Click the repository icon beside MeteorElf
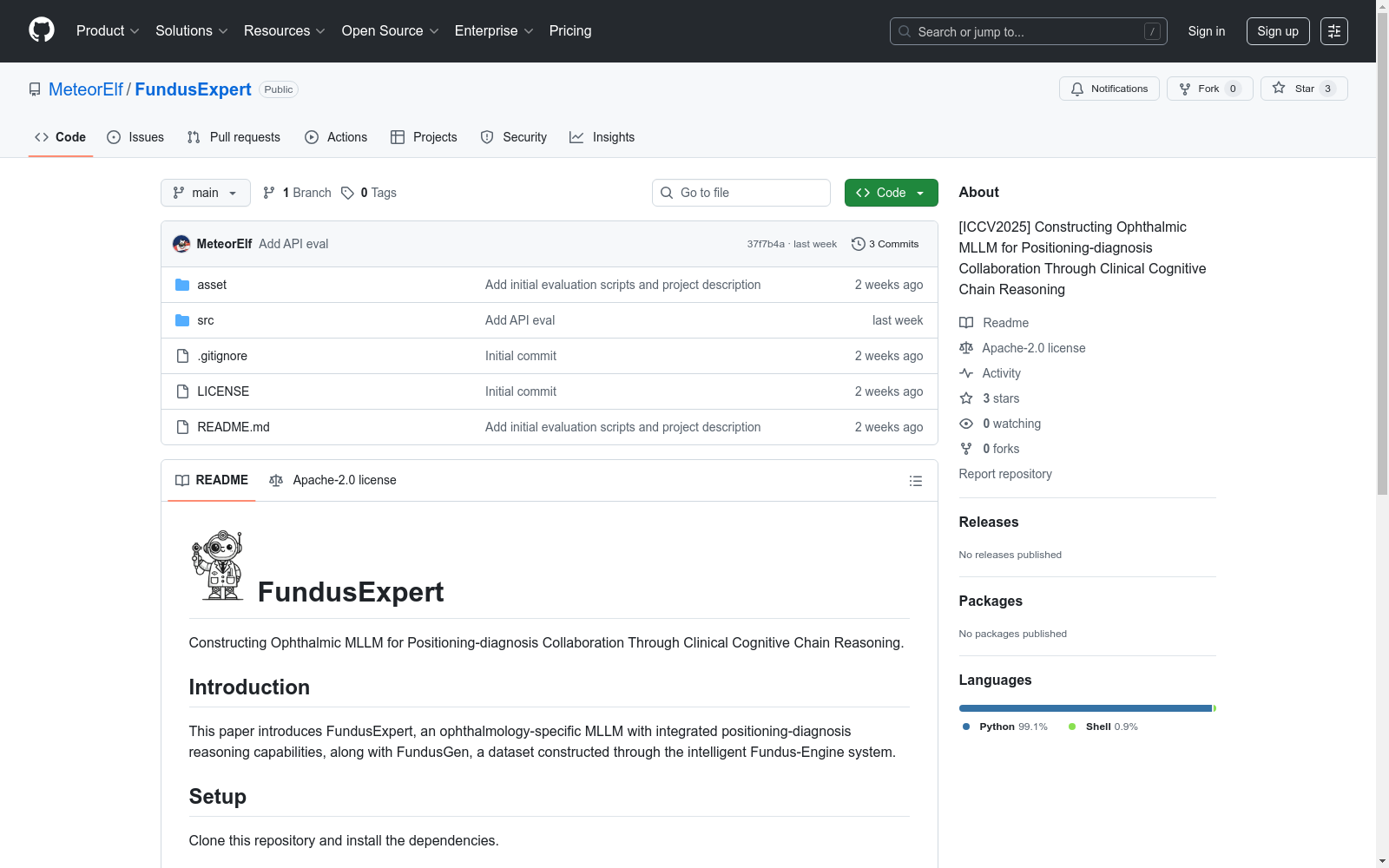The height and width of the screenshot is (868, 1389). (x=35, y=89)
